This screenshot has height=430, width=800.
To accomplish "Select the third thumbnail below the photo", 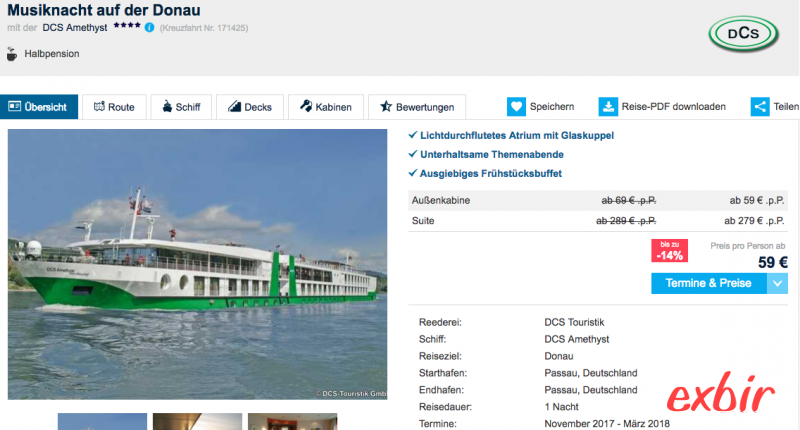I will pos(292,421).
